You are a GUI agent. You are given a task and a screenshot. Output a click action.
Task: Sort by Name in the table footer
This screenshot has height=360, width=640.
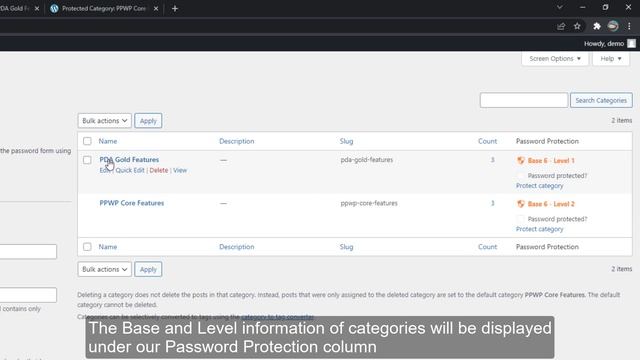(x=108, y=247)
